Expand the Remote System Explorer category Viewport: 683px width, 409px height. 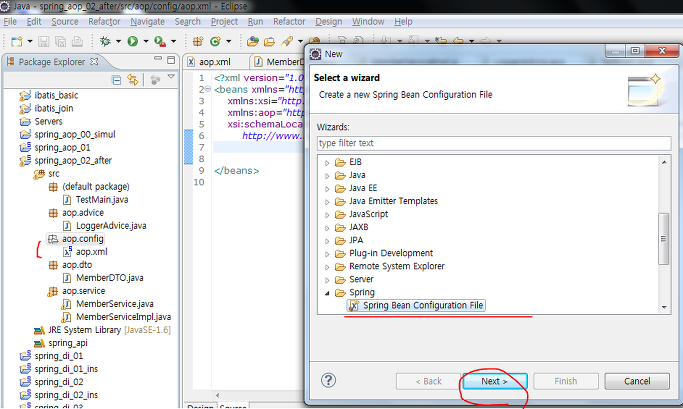click(x=327, y=267)
